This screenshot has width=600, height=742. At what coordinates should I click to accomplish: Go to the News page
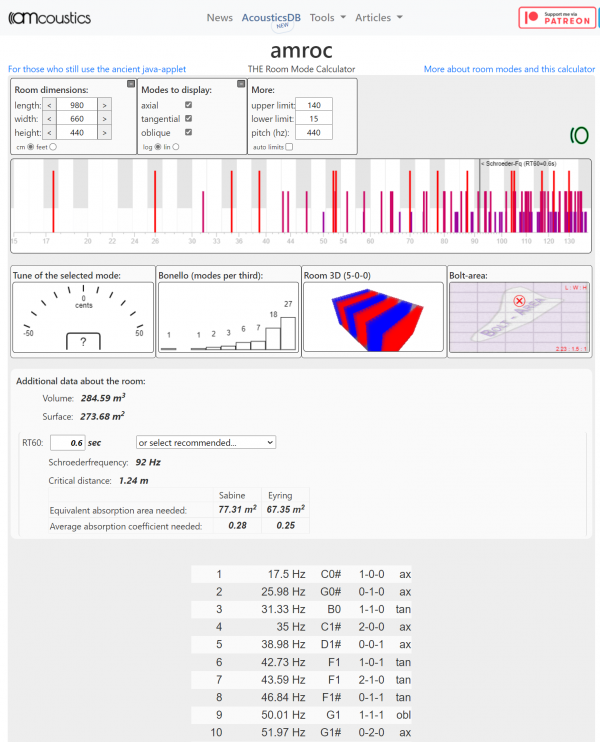pyautogui.click(x=219, y=18)
